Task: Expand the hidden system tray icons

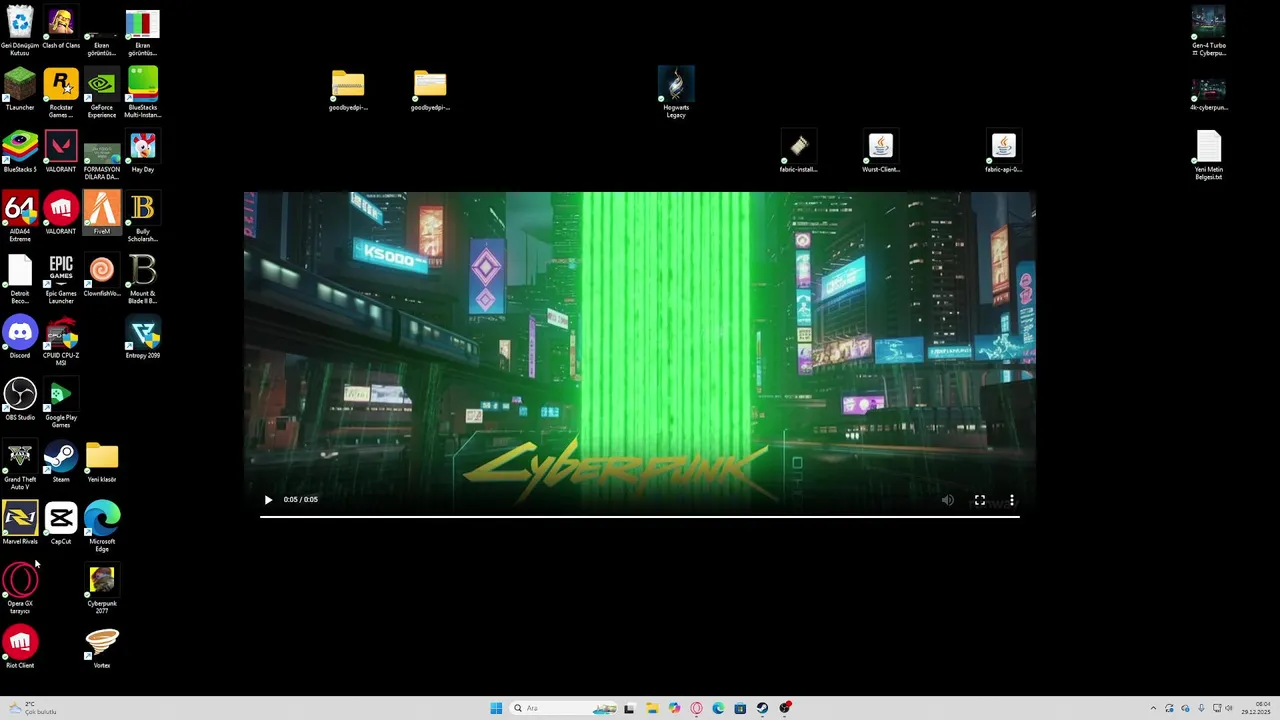Action: point(1153,708)
